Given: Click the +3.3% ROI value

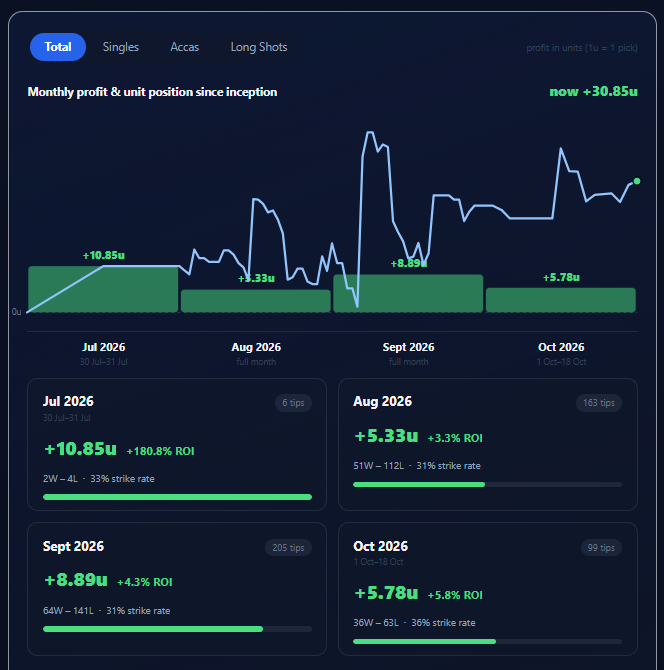Looking at the screenshot, I should click(x=455, y=438).
